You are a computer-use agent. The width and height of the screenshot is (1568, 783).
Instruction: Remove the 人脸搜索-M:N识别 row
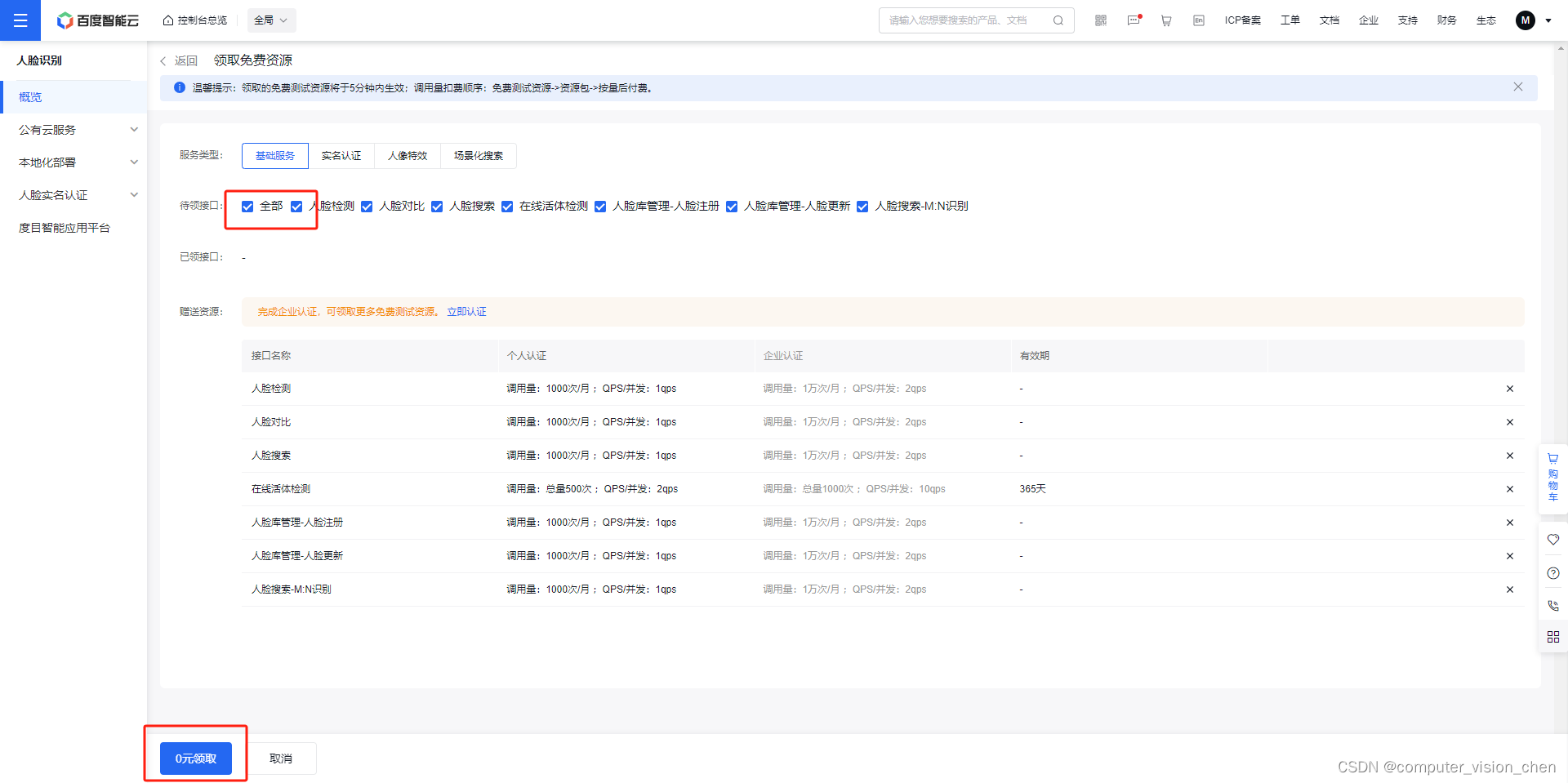(1510, 589)
